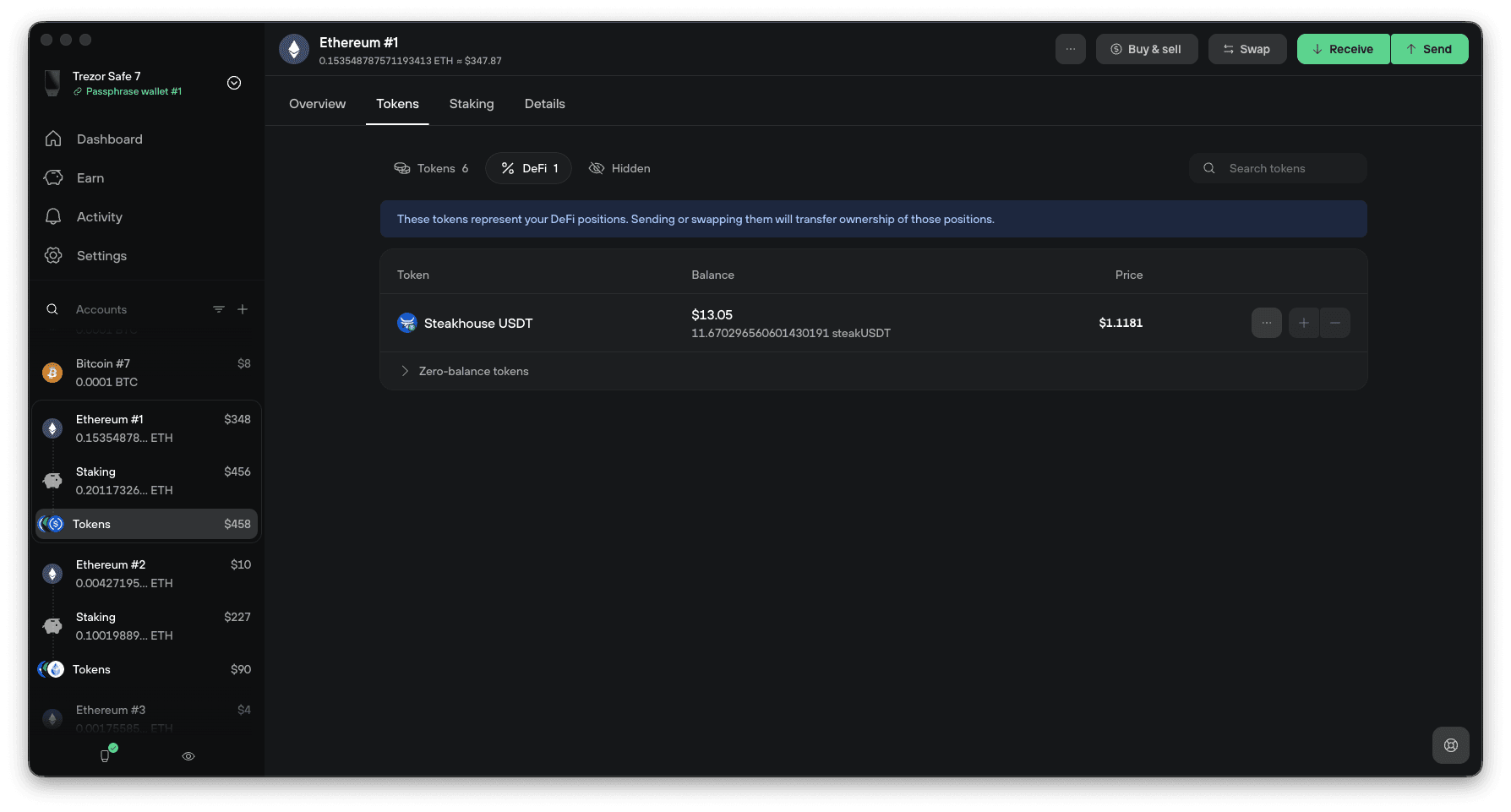Click the Ethereum #1 sidebar coin icon

[x=52, y=428]
